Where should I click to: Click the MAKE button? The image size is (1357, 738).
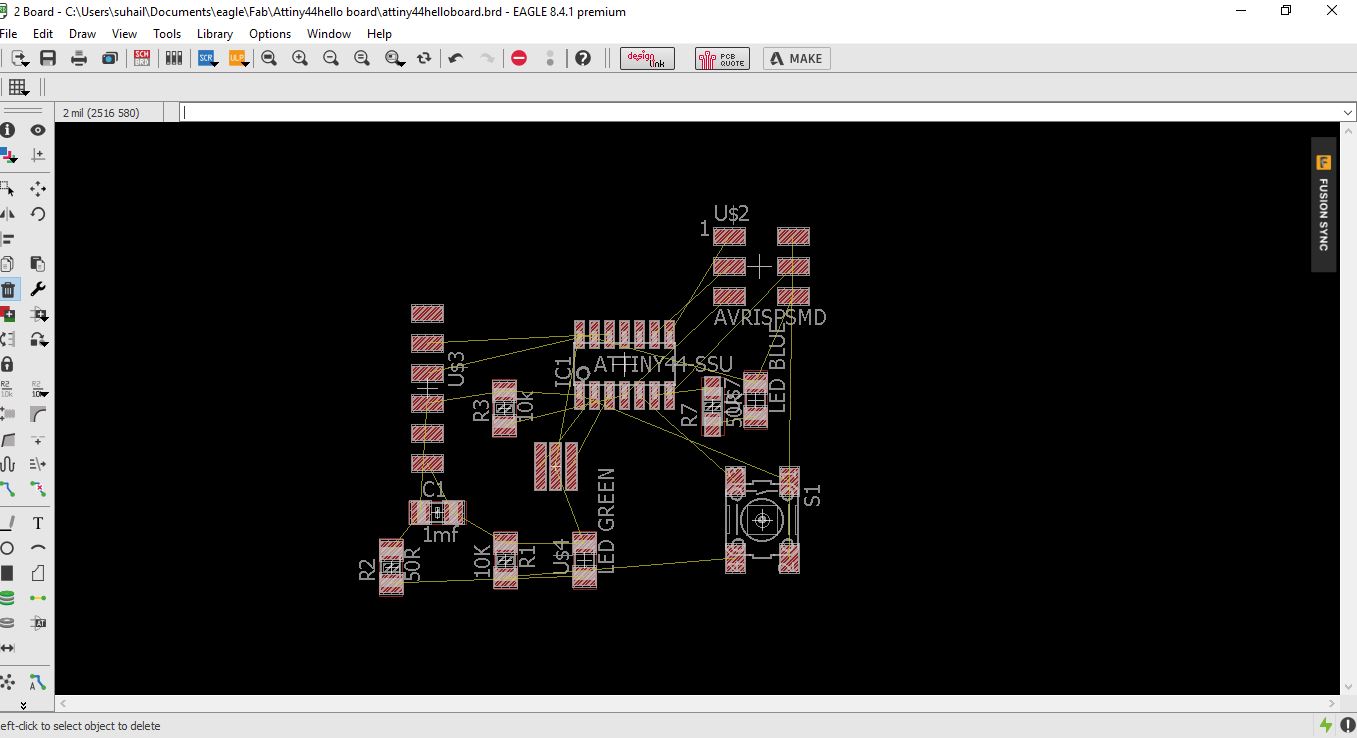[797, 58]
